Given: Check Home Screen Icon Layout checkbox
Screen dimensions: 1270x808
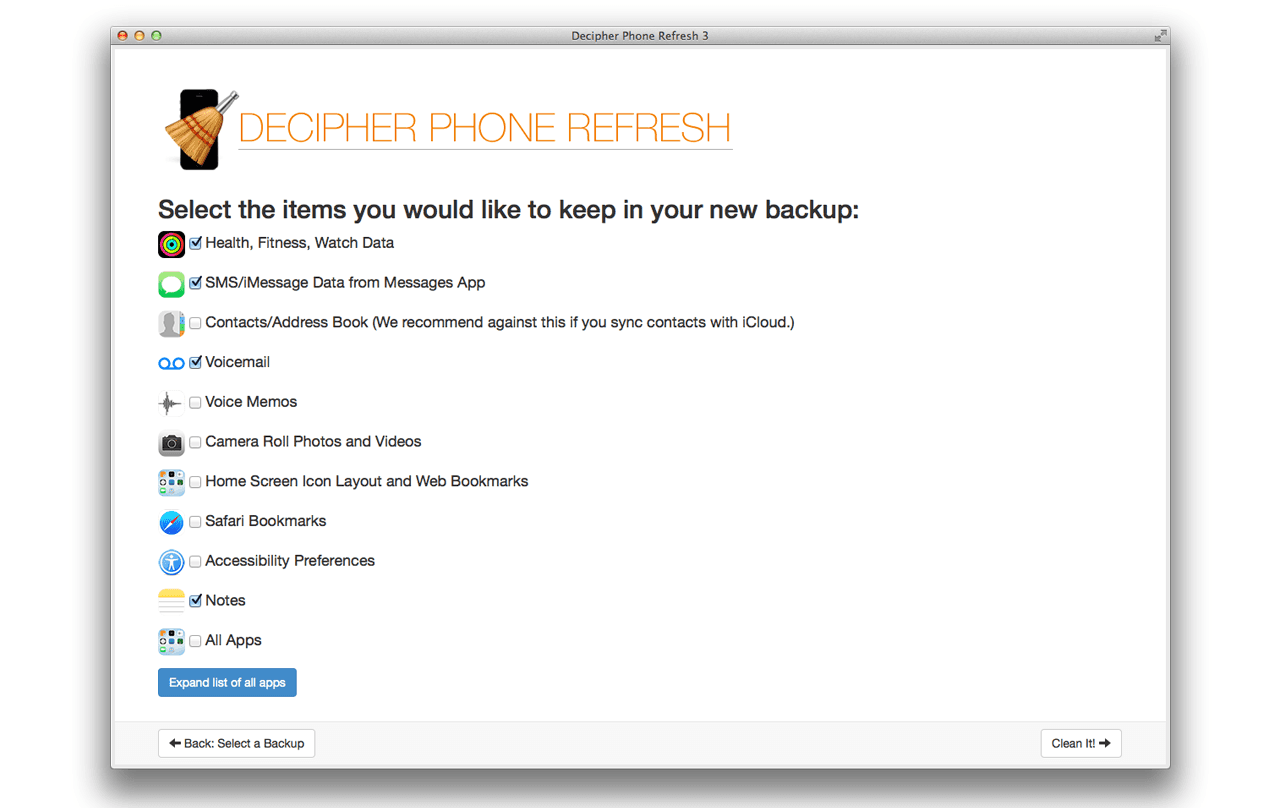Looking at the screenshot, I should (196, 482).
